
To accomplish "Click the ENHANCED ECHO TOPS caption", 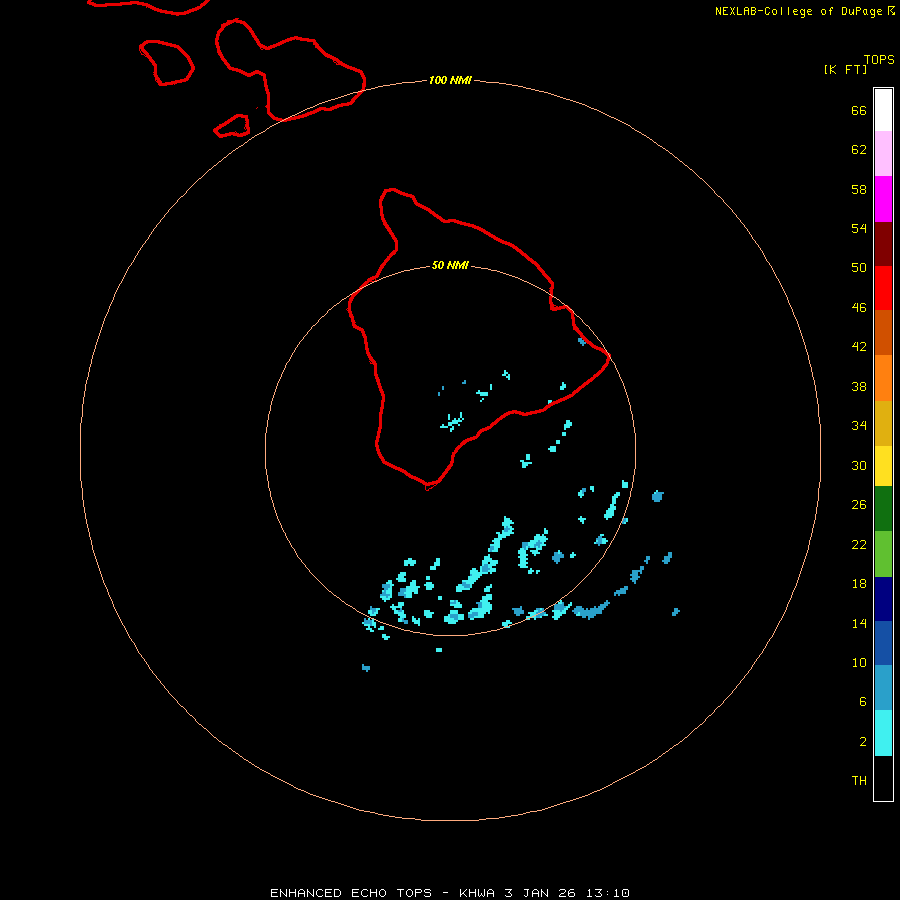I will [x=351, y=893].
